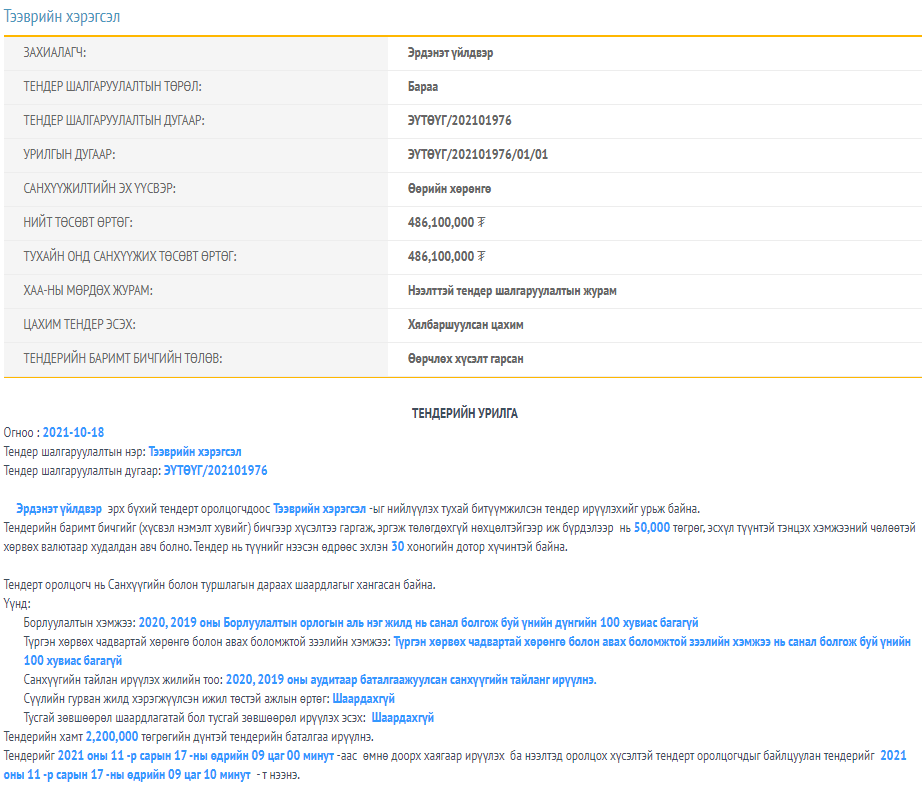Click the Өөрчлөх хүсэлт гарсан status
This screenshot has height=793, width=922.
pos(465,359)
